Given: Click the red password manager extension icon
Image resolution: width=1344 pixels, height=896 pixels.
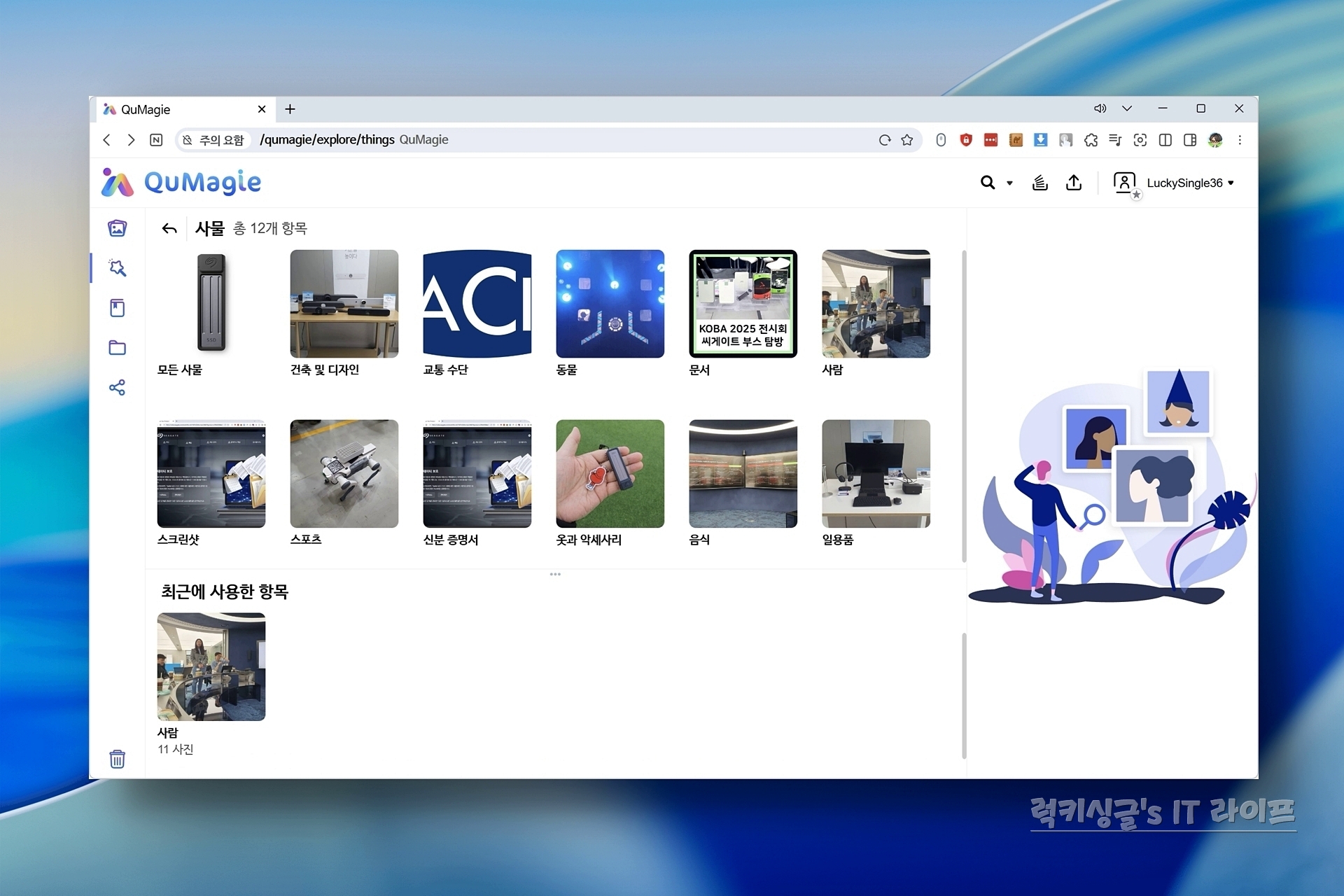Looking at the screenshot, I should tap(990, 140).
